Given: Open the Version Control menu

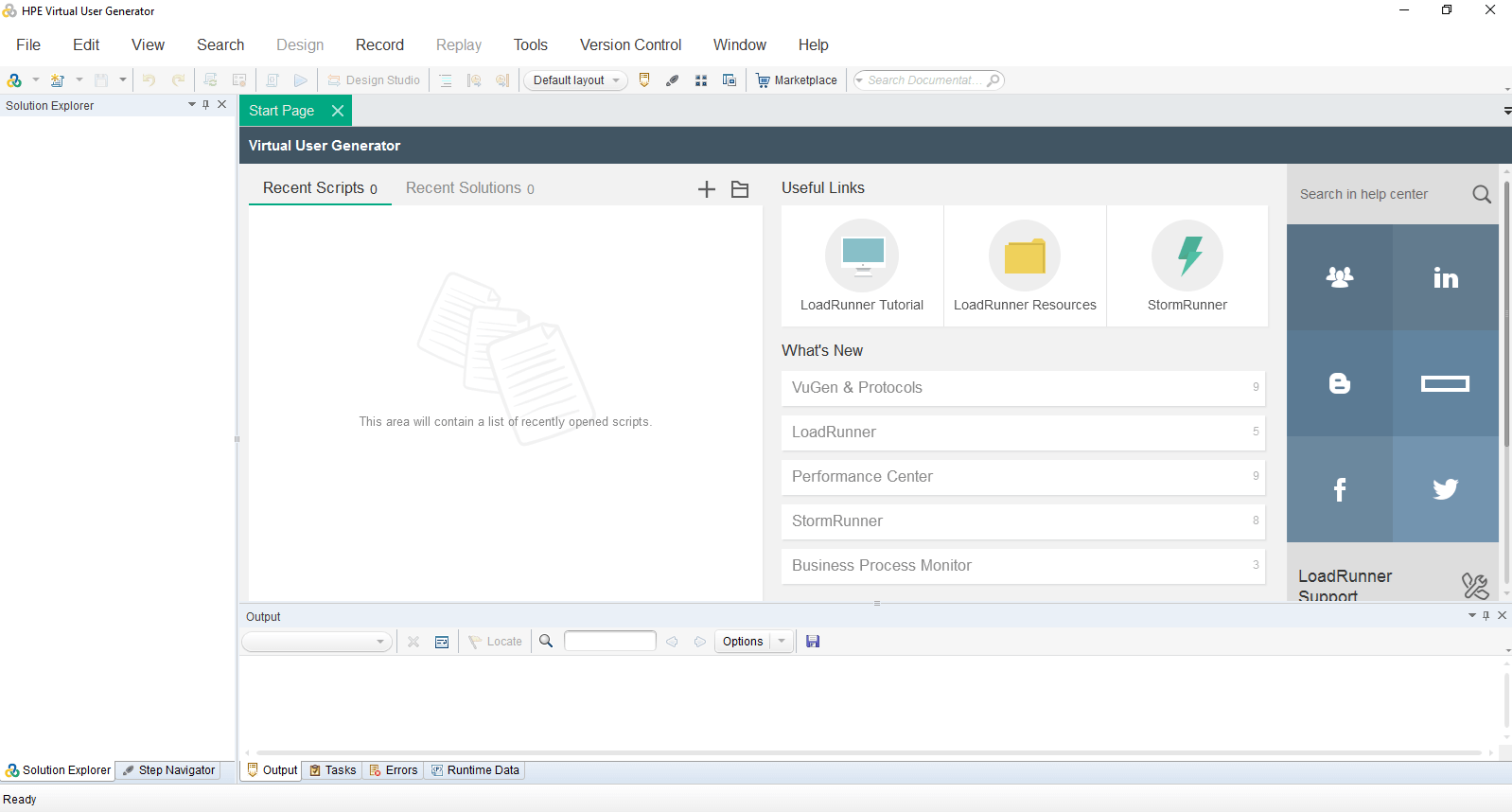Looking at the screenshot, I should point(630,44).
